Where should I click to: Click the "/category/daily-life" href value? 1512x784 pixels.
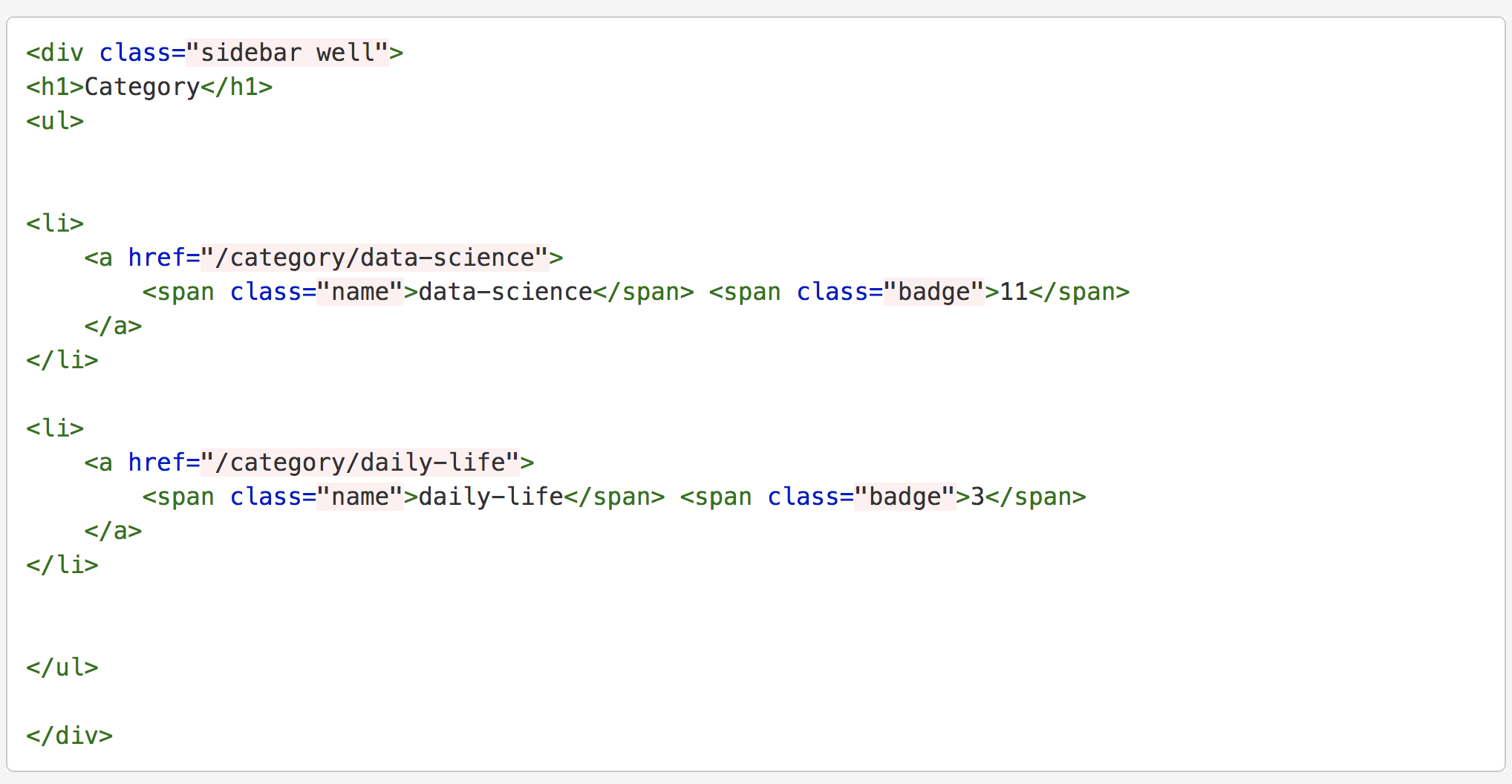[360, 463]
